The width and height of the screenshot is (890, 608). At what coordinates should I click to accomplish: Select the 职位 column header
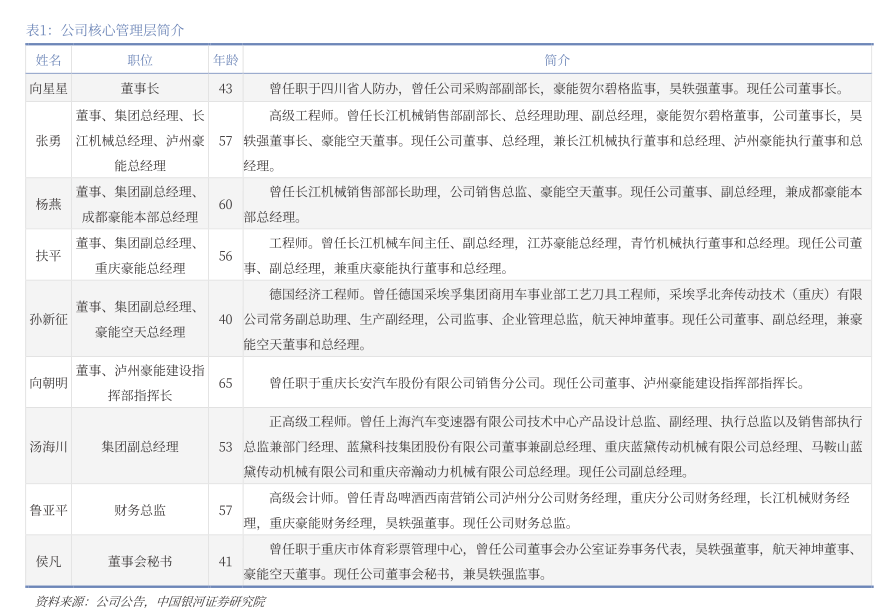tap(140, 60)
